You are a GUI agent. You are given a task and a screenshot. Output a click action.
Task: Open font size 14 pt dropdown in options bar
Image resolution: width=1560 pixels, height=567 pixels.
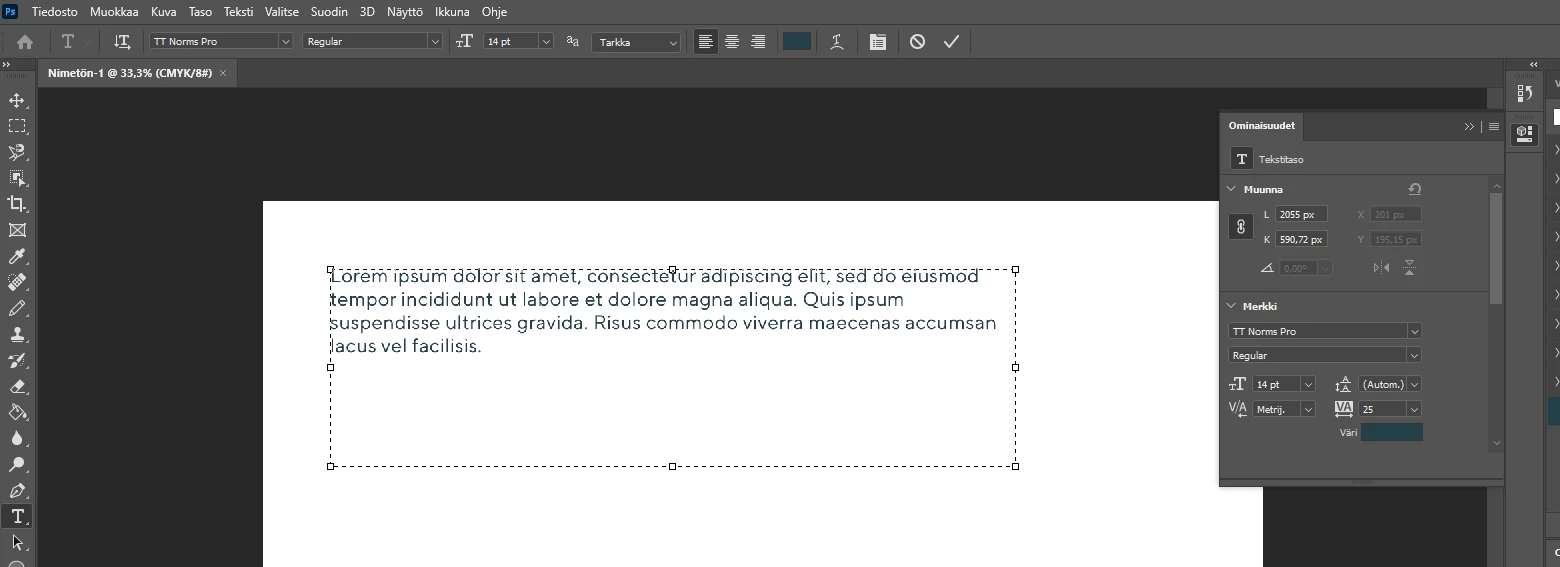click(x=546, y=42)
